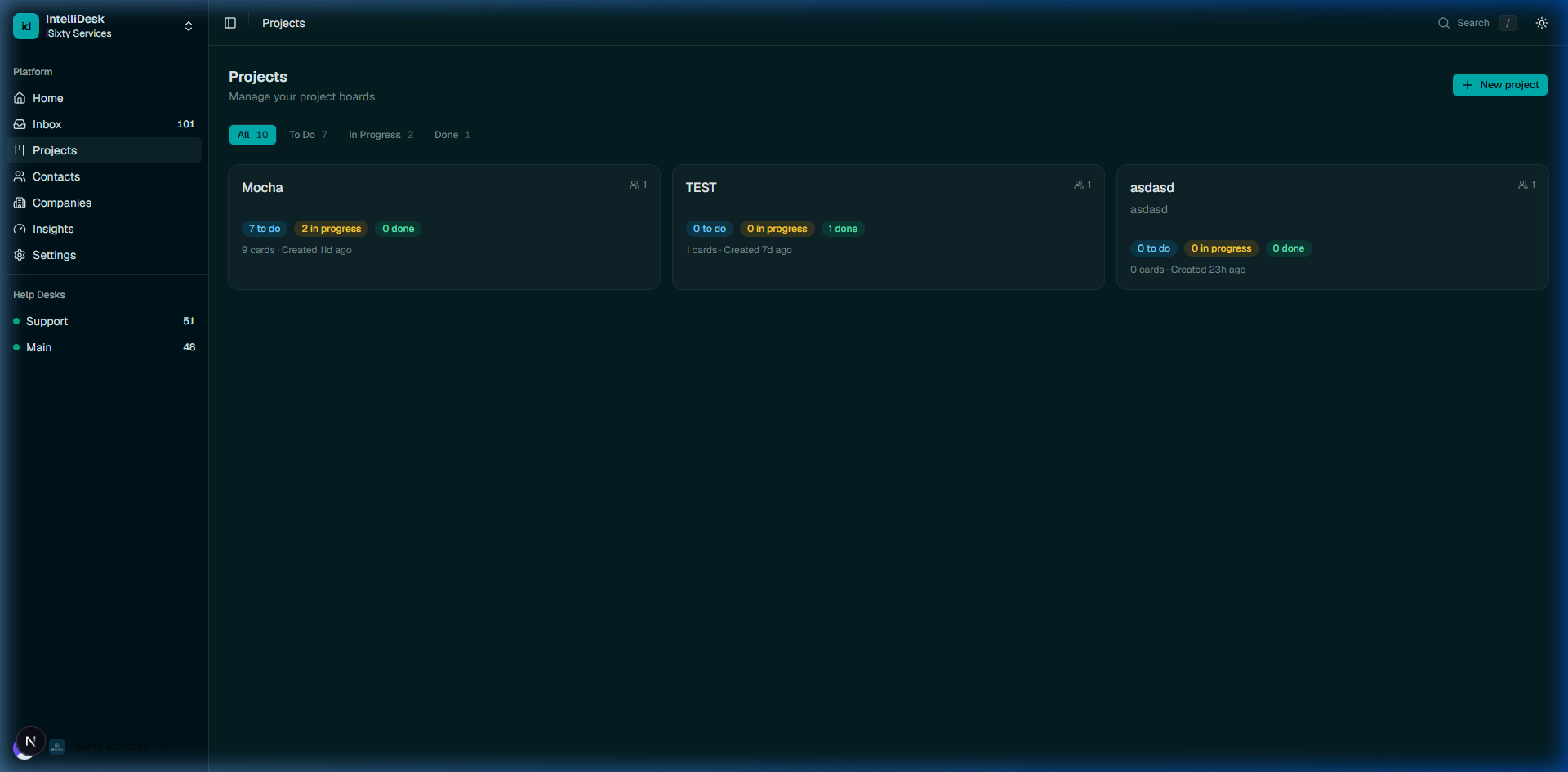Open Settings from the sidebar

pyautogui.click(x=55, y=255)
